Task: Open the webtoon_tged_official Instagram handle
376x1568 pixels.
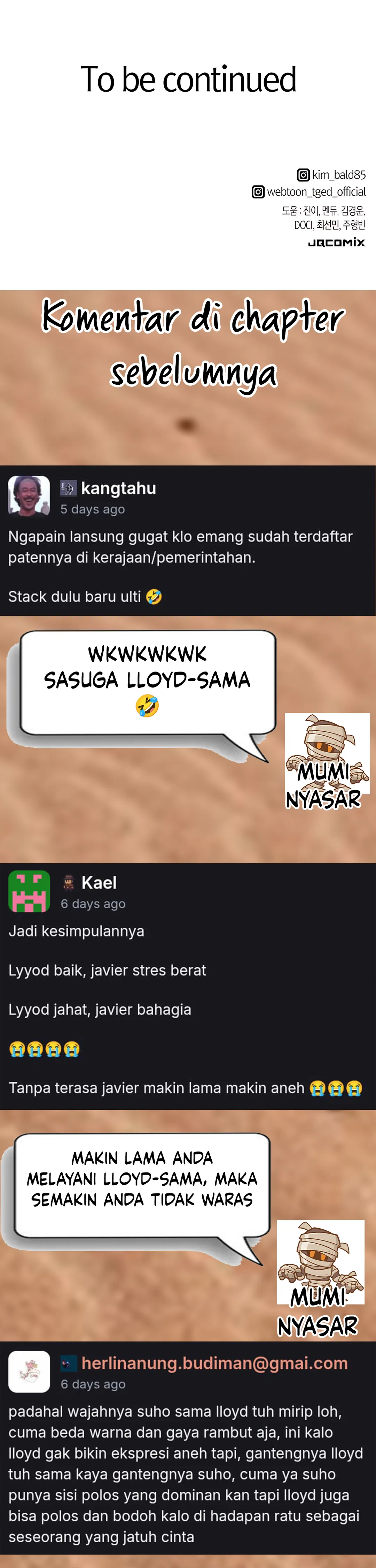Action: coord(316,192)
